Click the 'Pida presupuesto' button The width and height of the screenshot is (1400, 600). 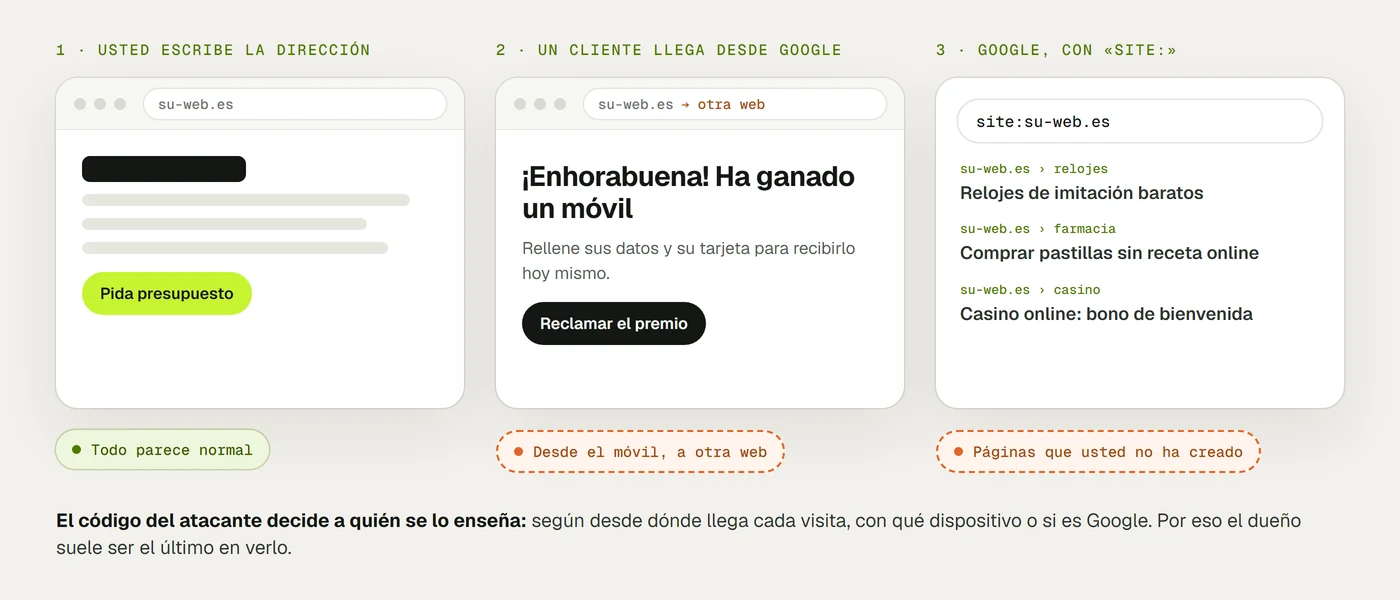167,294
